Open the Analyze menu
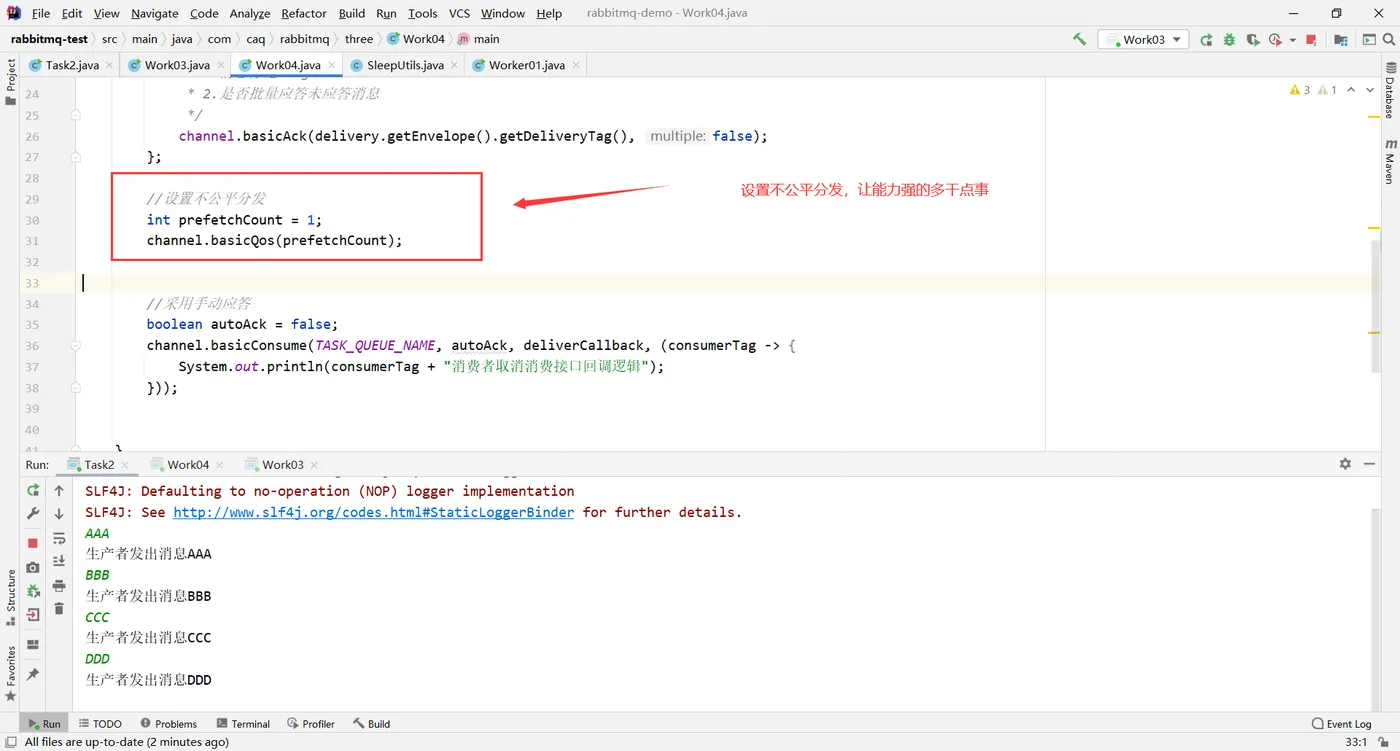Image resolution: width=1400 pixels, height=751 pixels. [250, 13]
